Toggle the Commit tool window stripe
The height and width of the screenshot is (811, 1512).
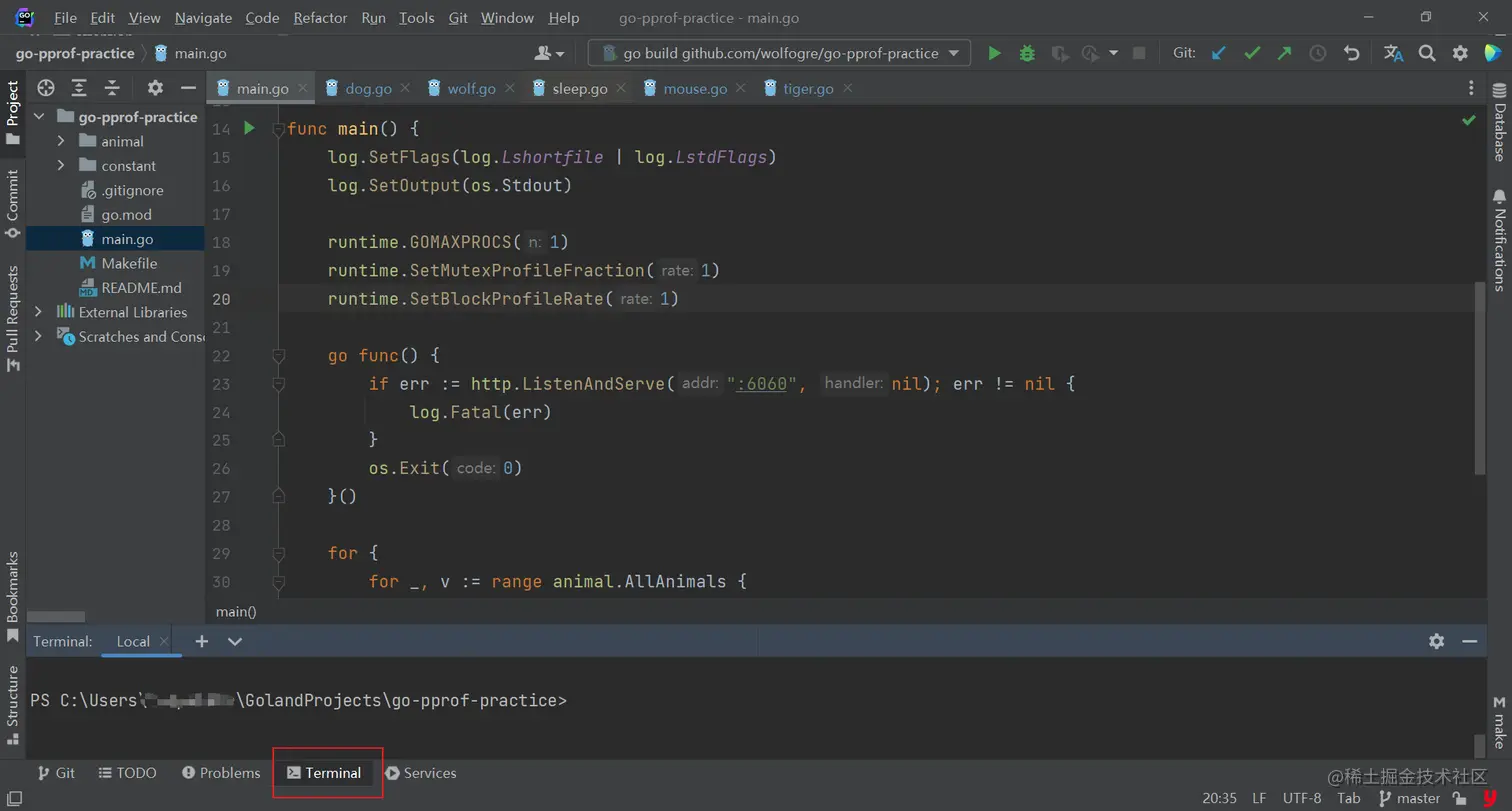pos(12,203)
